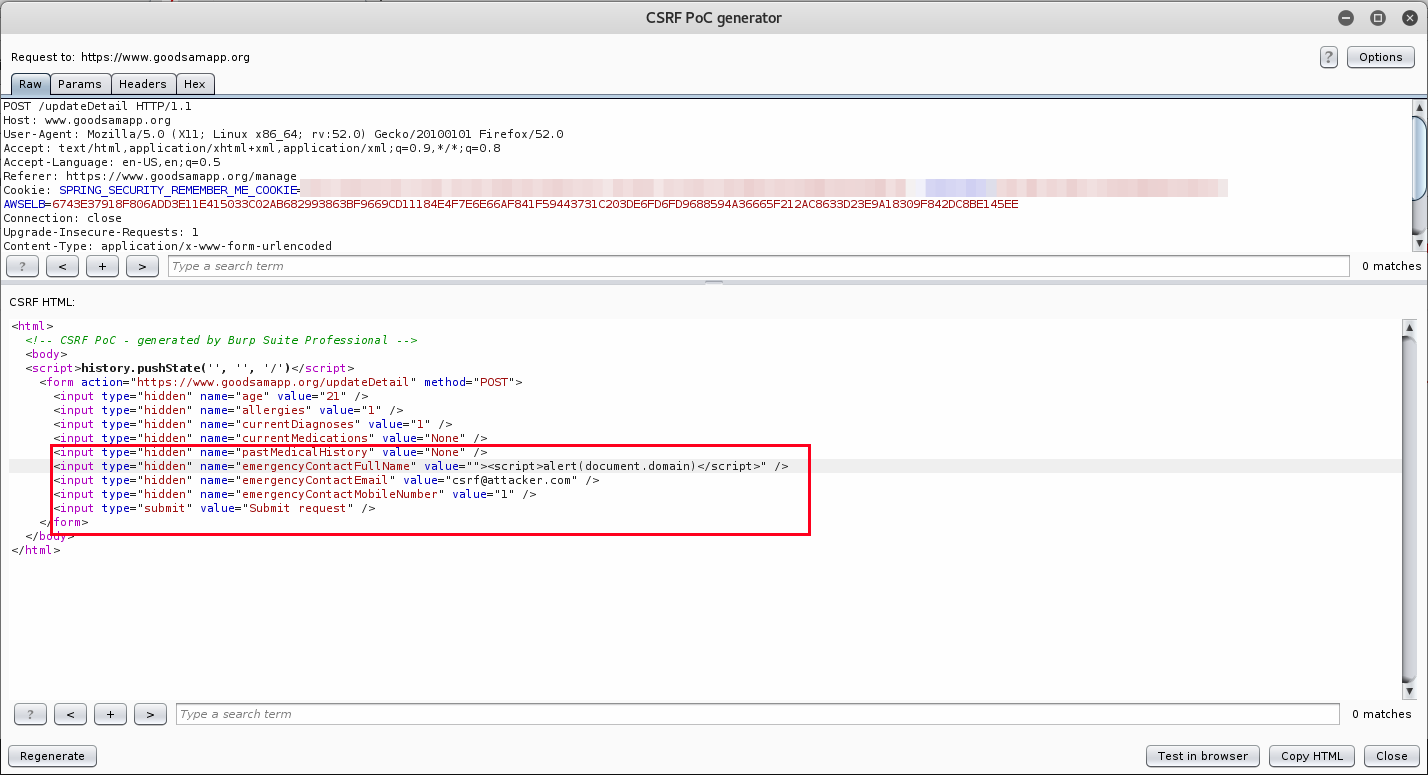Viewport: 1428px width, 775px height.
Task: Open the help icon next to Options
Action: click(x=1328, y=57)
